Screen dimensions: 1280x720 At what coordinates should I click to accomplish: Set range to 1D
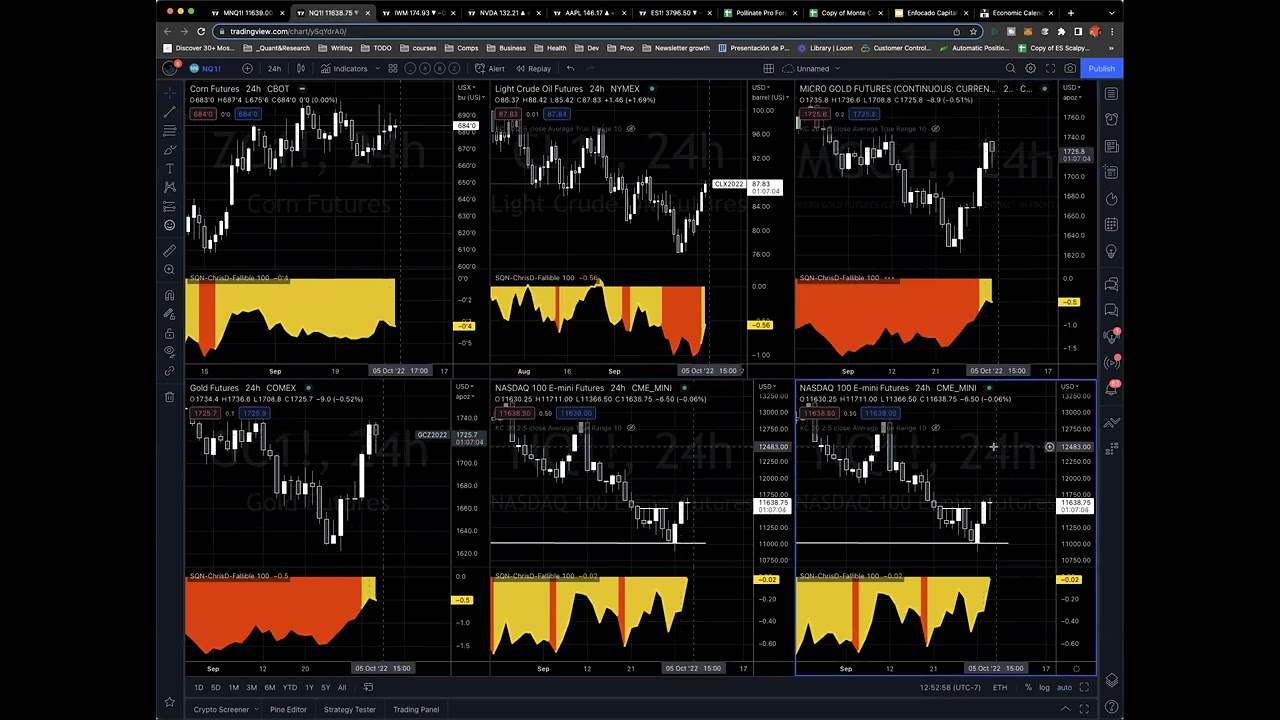(198, 687)
